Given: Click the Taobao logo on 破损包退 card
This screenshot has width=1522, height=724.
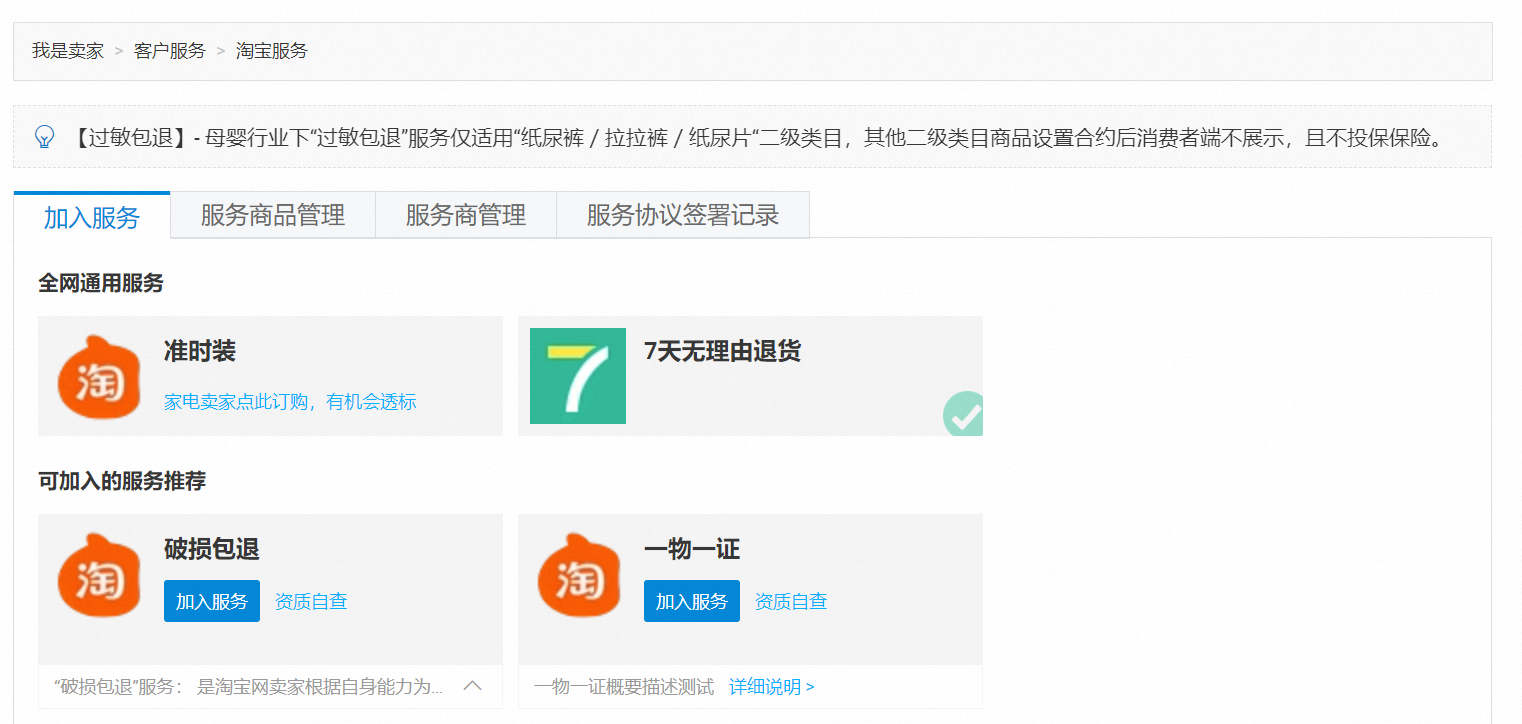Looking at the screenshot, I should click(99, 574).
